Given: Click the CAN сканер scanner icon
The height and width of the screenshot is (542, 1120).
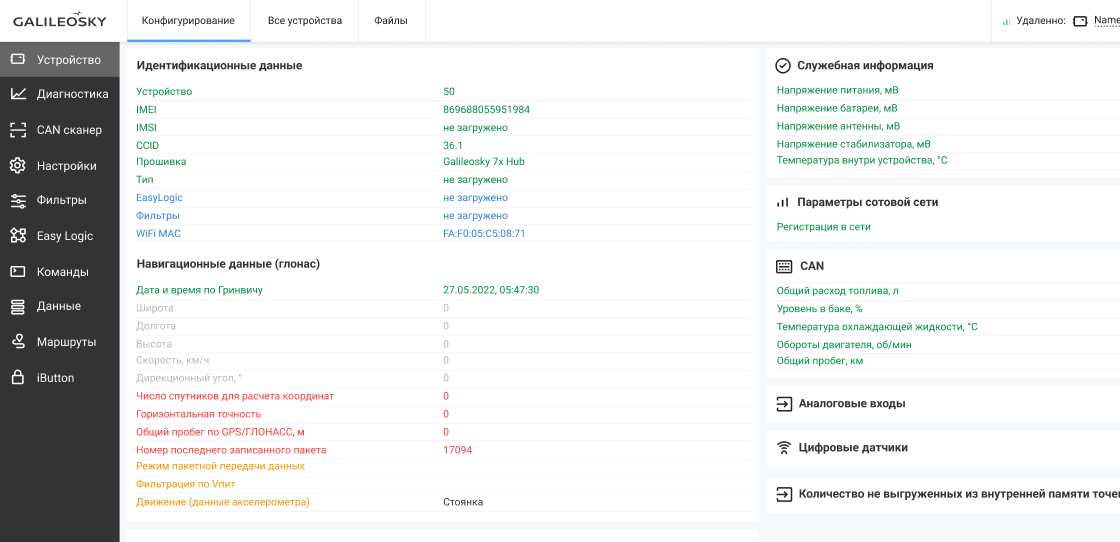Looking at the screenshot, I should point(18,130).
